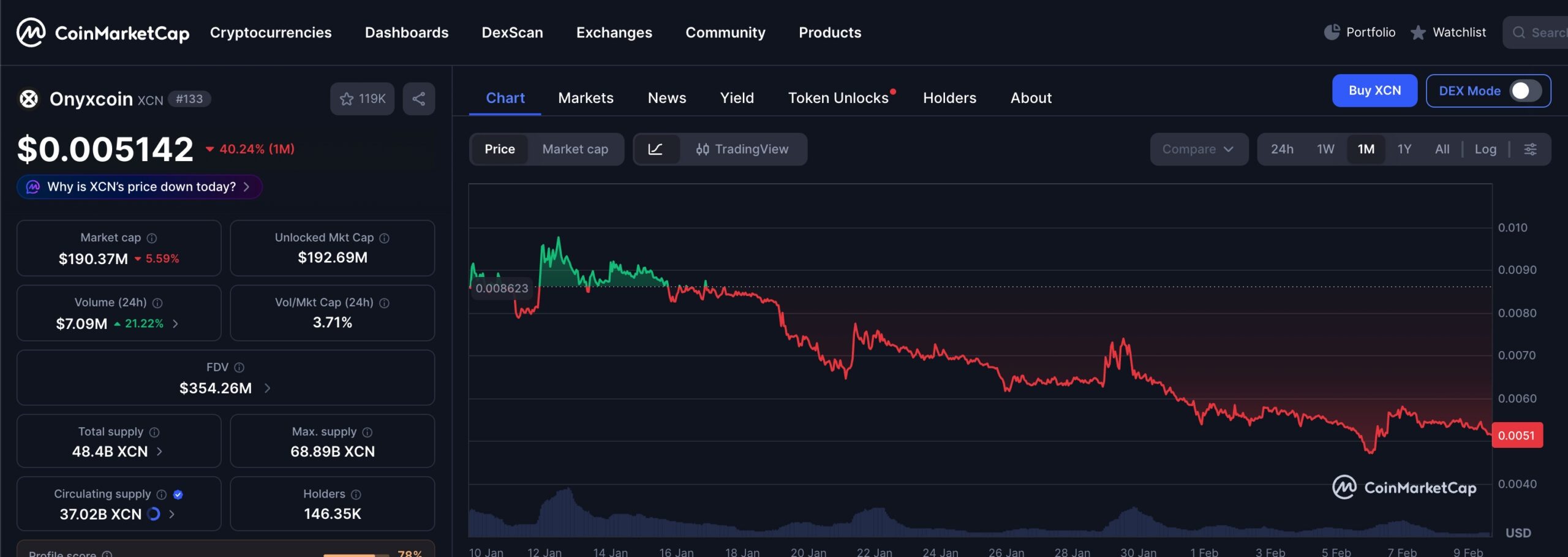Image resolution: width=1568 pixels, height=557 pixels.
Task: Open the Cryptocurrencies menu
Action: point(271,32)
